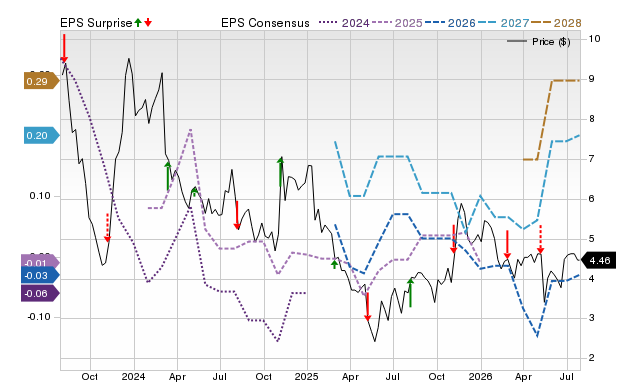The width and height of the screenshot is (640, 382).
Task: Click the 5 label on the price axis
Action: click(x=591, y=238)
